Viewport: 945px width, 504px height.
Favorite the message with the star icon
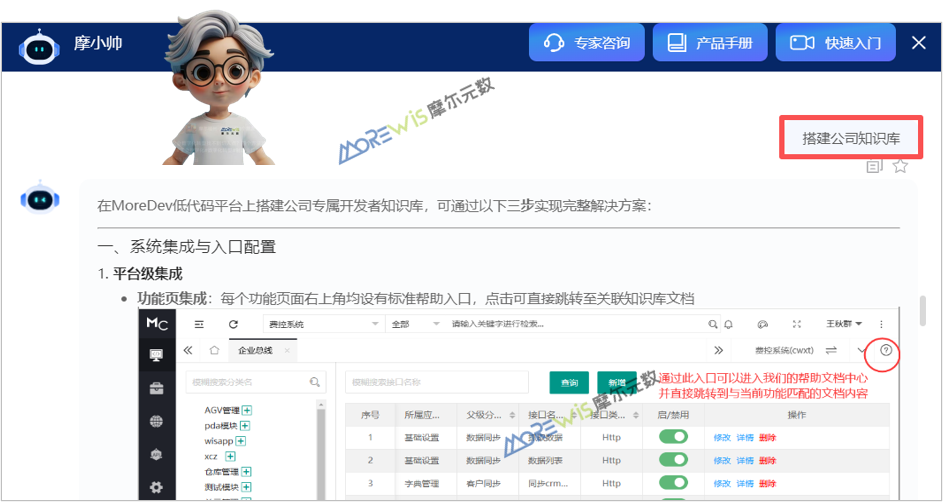(x=900, y=166)
